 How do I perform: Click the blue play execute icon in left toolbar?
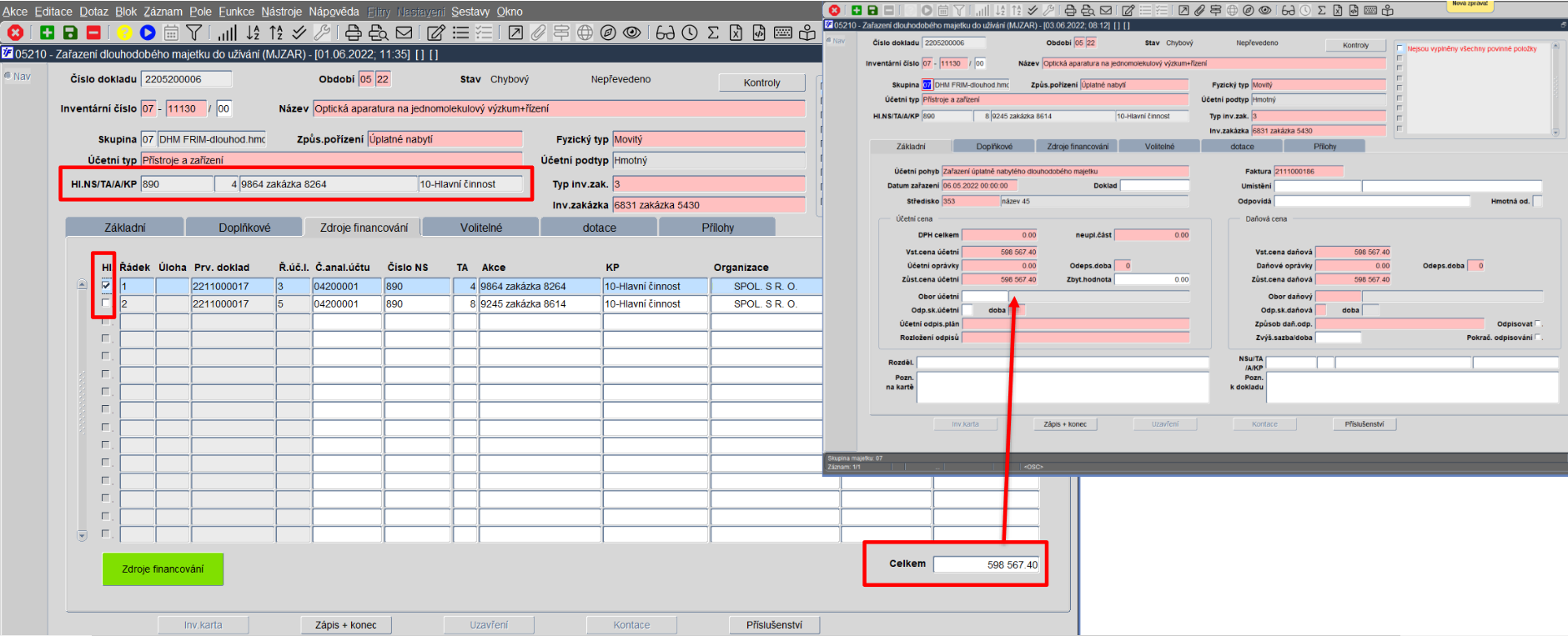[148, 33]
